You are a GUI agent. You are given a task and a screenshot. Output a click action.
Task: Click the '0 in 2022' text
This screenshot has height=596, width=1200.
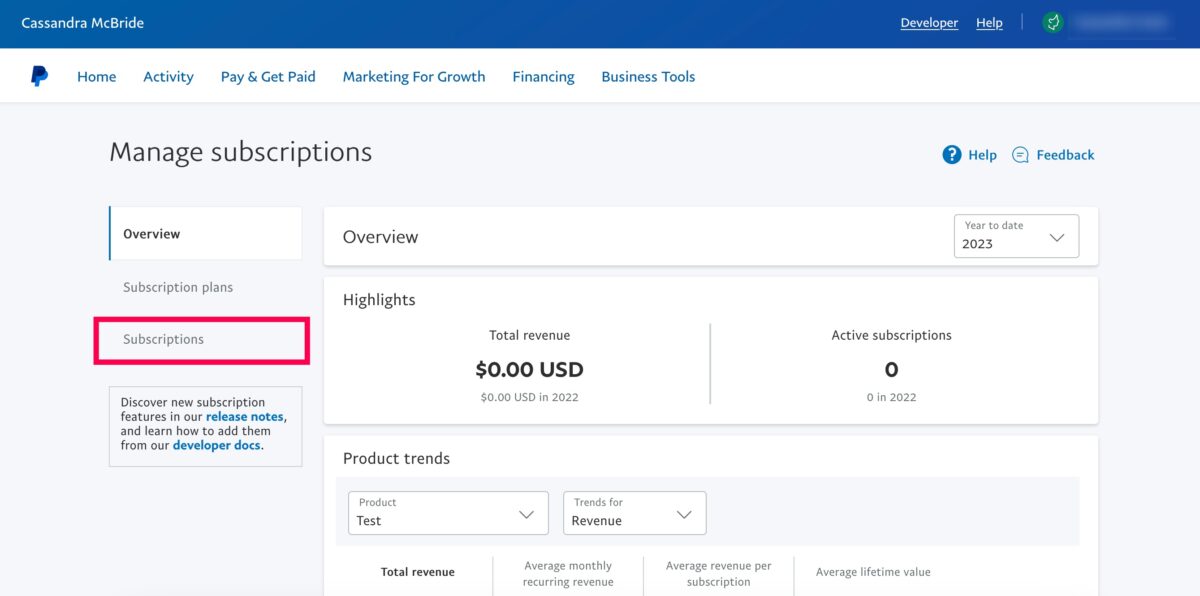(891, 397)
